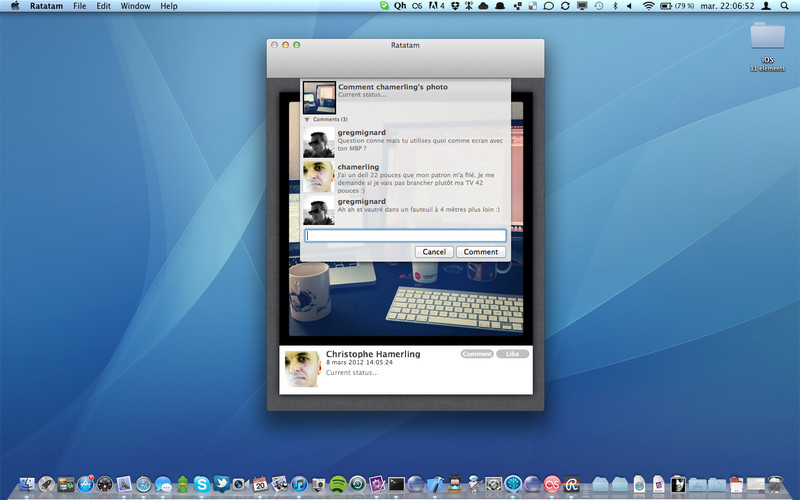Click the timestamp 8 mars 2012 14:05:24
This screenshot has width=800, height=500.
point(359,362)
